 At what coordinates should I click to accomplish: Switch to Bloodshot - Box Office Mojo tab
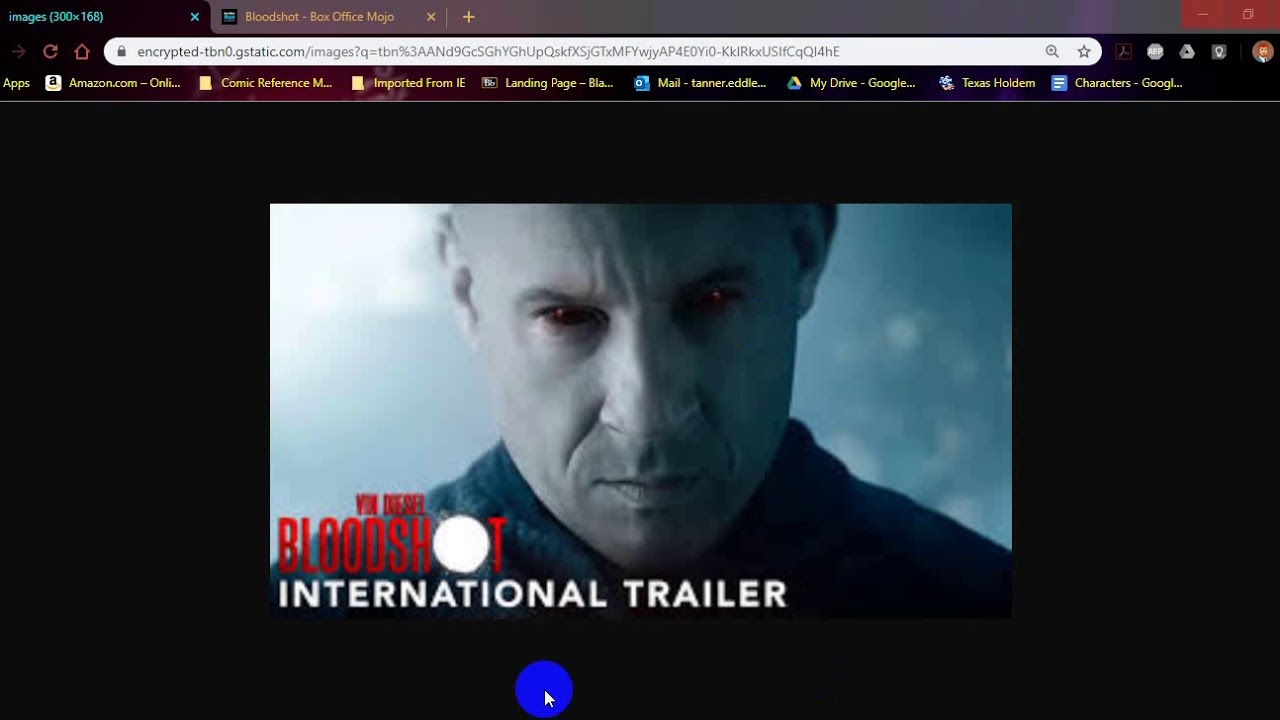click(x=319, y=17)
